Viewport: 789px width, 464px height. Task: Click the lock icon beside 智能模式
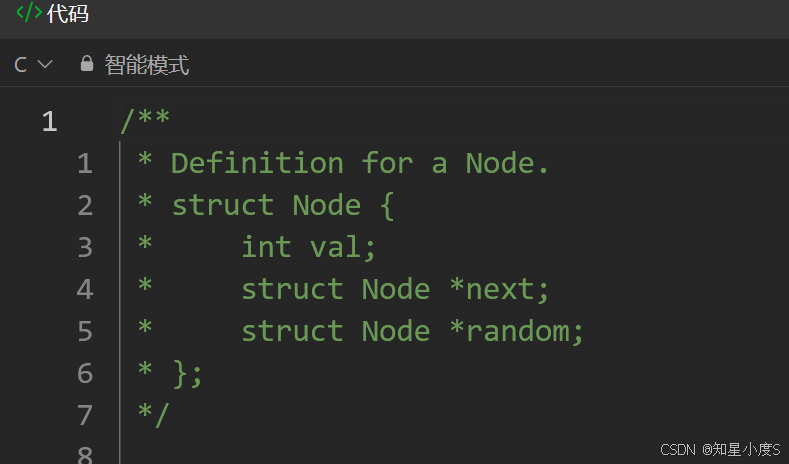[87, 63]
